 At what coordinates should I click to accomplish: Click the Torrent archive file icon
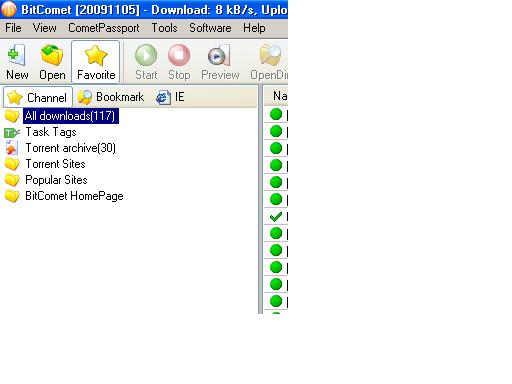coord(12,148)
